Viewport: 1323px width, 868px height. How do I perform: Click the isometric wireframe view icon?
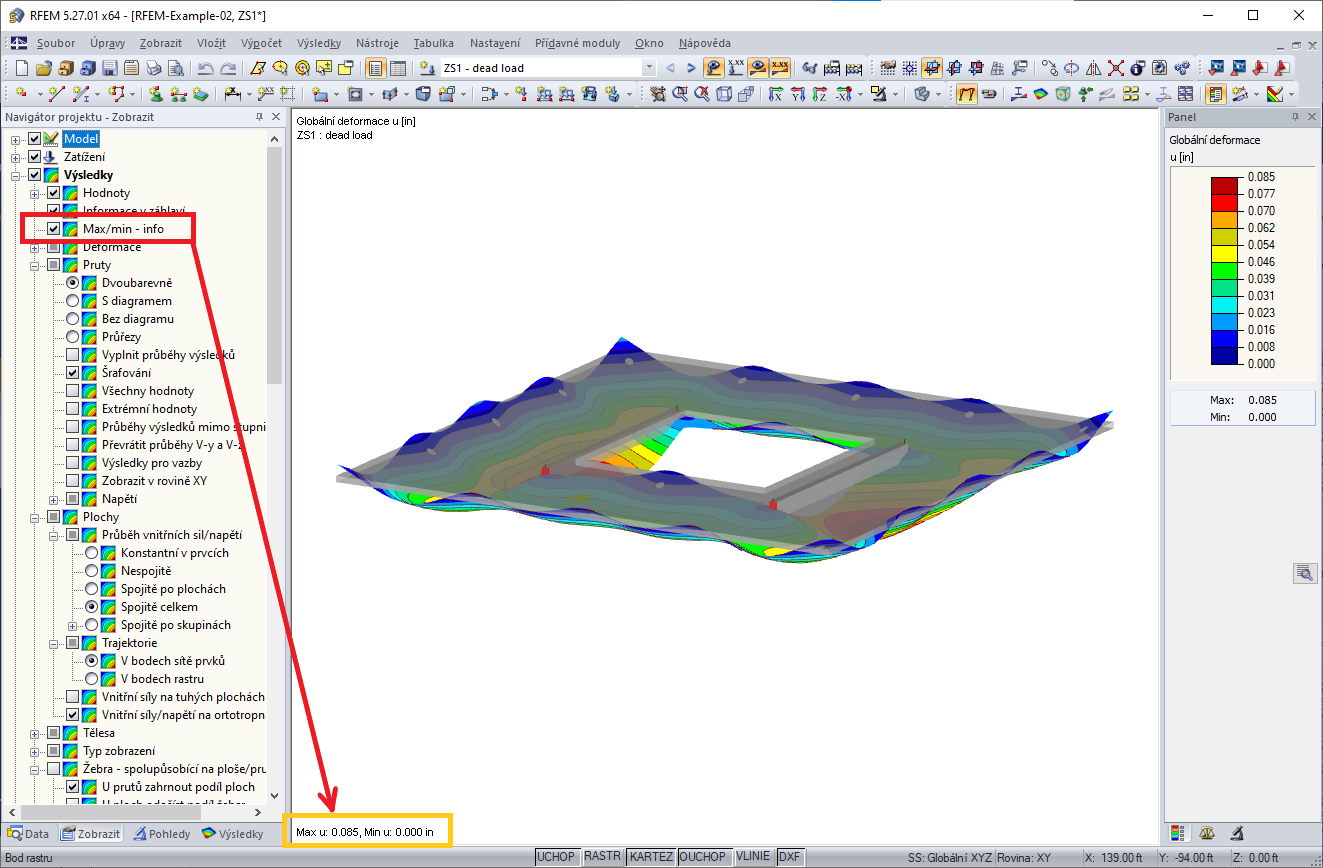click(x=725, y=94)
